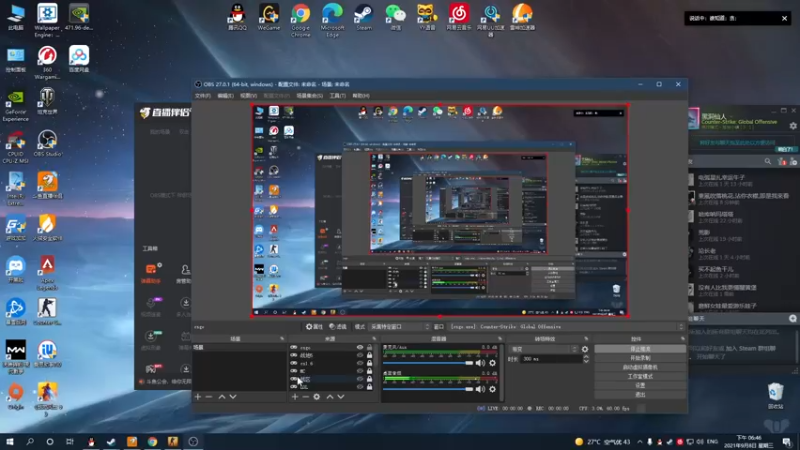Image resolution: width=800 pixels, height=450 pixels.
Task: Move selected source up in Sources list
Action: pyautogui.click(x=330, y=396)
